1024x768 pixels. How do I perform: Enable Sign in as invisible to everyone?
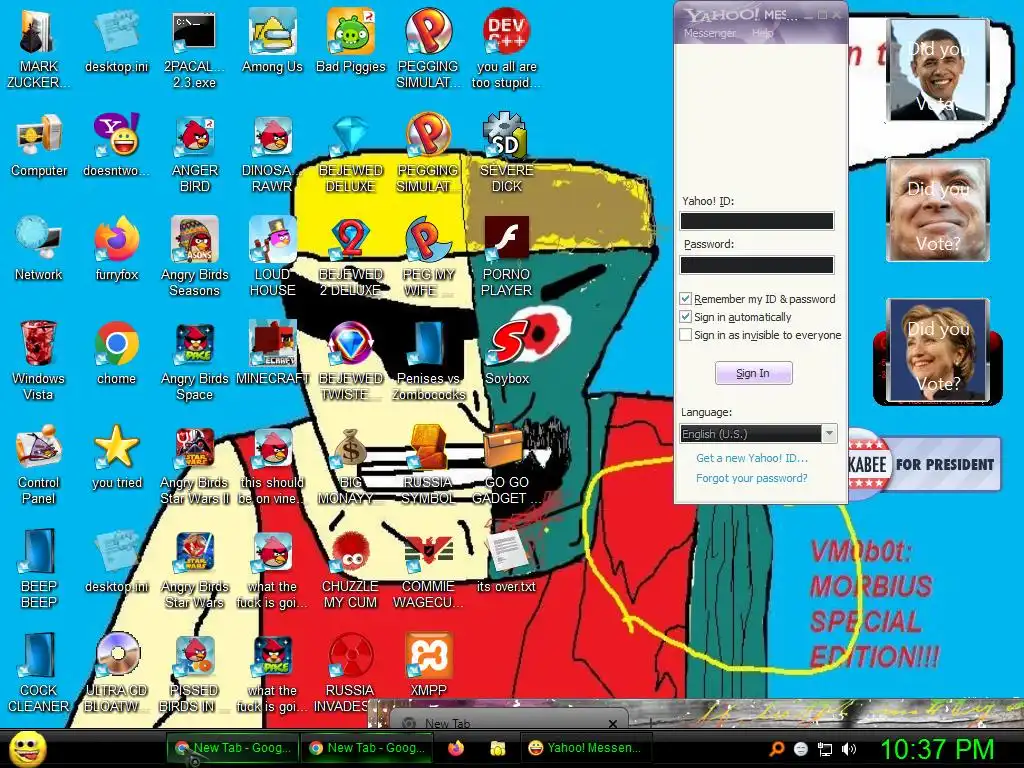click(x=685, y=335)
